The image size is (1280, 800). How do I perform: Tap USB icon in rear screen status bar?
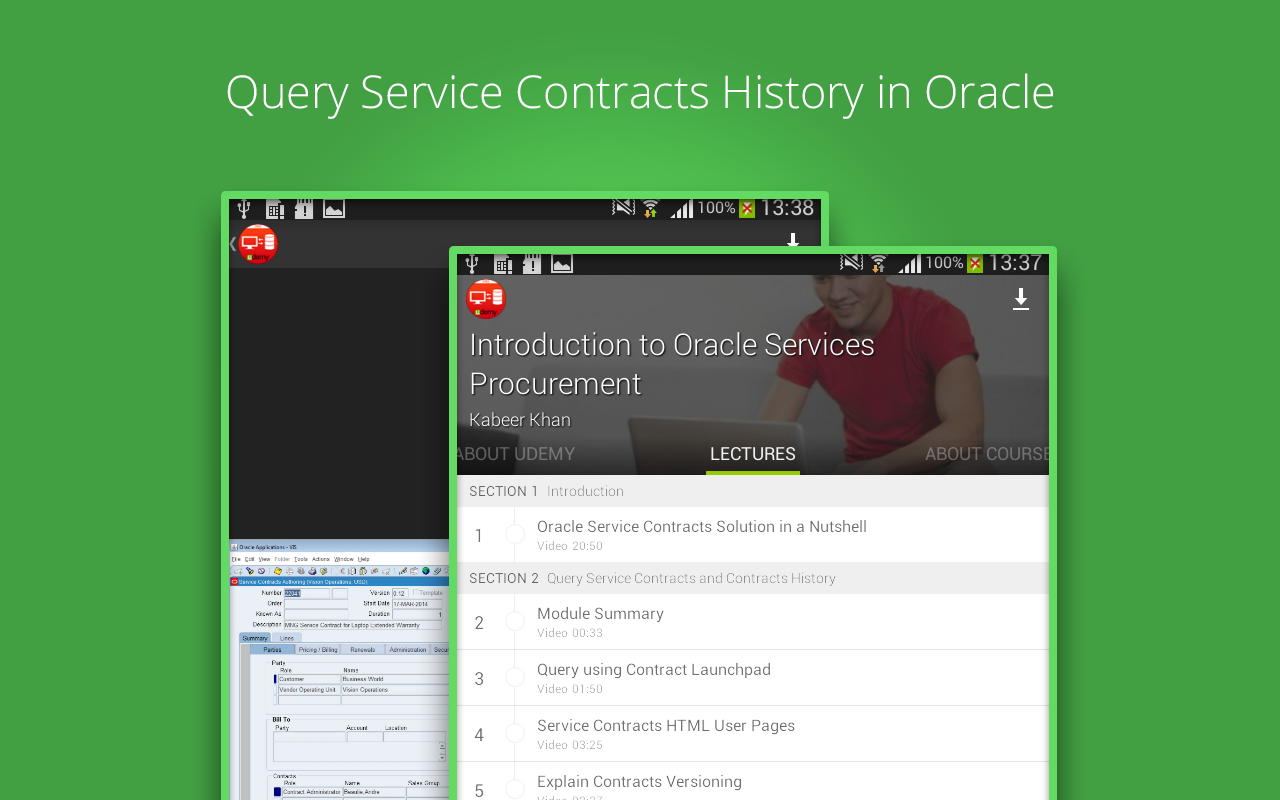244,209
